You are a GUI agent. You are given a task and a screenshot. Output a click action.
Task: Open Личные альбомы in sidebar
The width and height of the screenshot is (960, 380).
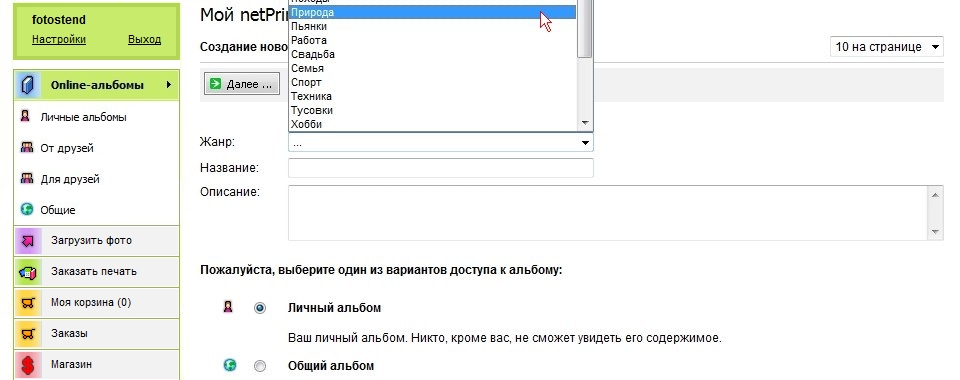[x=83, y=117]
